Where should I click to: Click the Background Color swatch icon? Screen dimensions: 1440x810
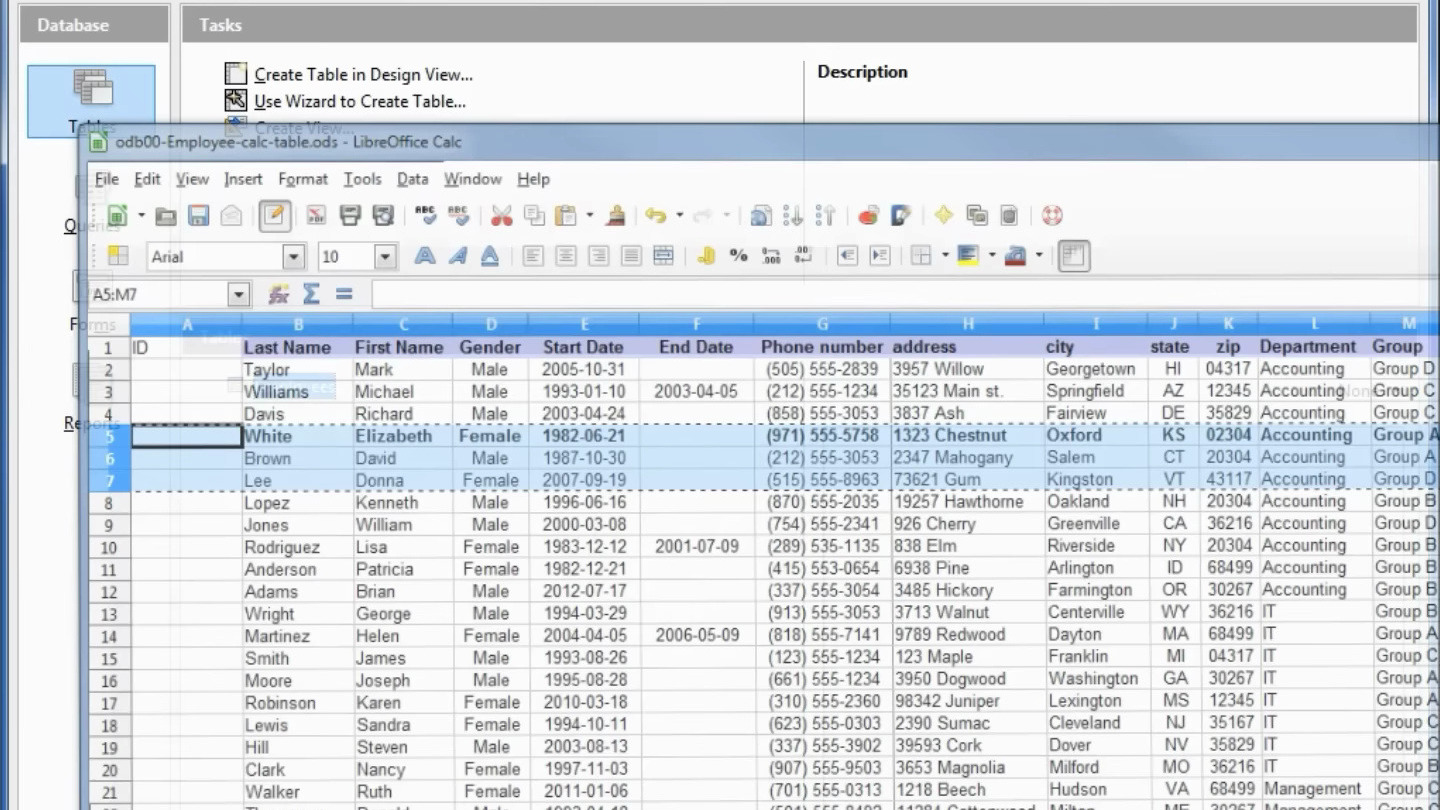tap(967, 256)
